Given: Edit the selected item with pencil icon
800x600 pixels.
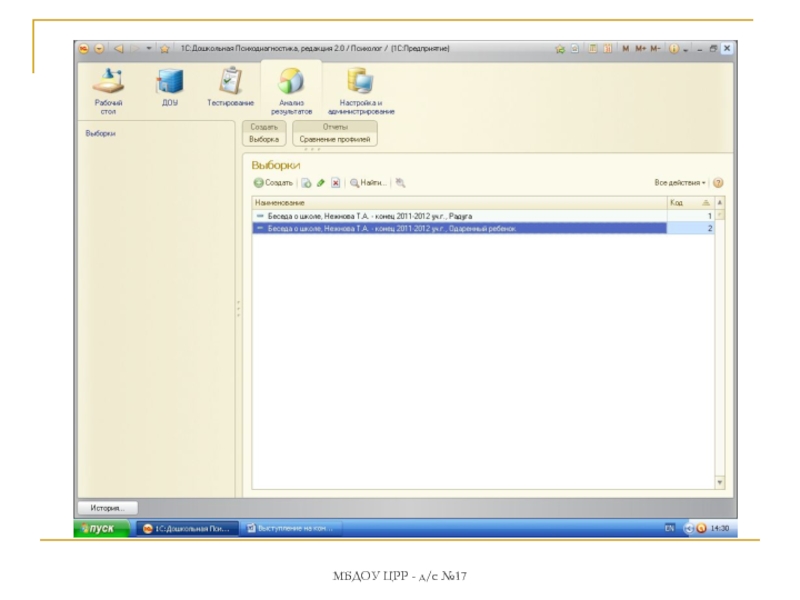Looking at the screenshot, I should coord(321,183).
